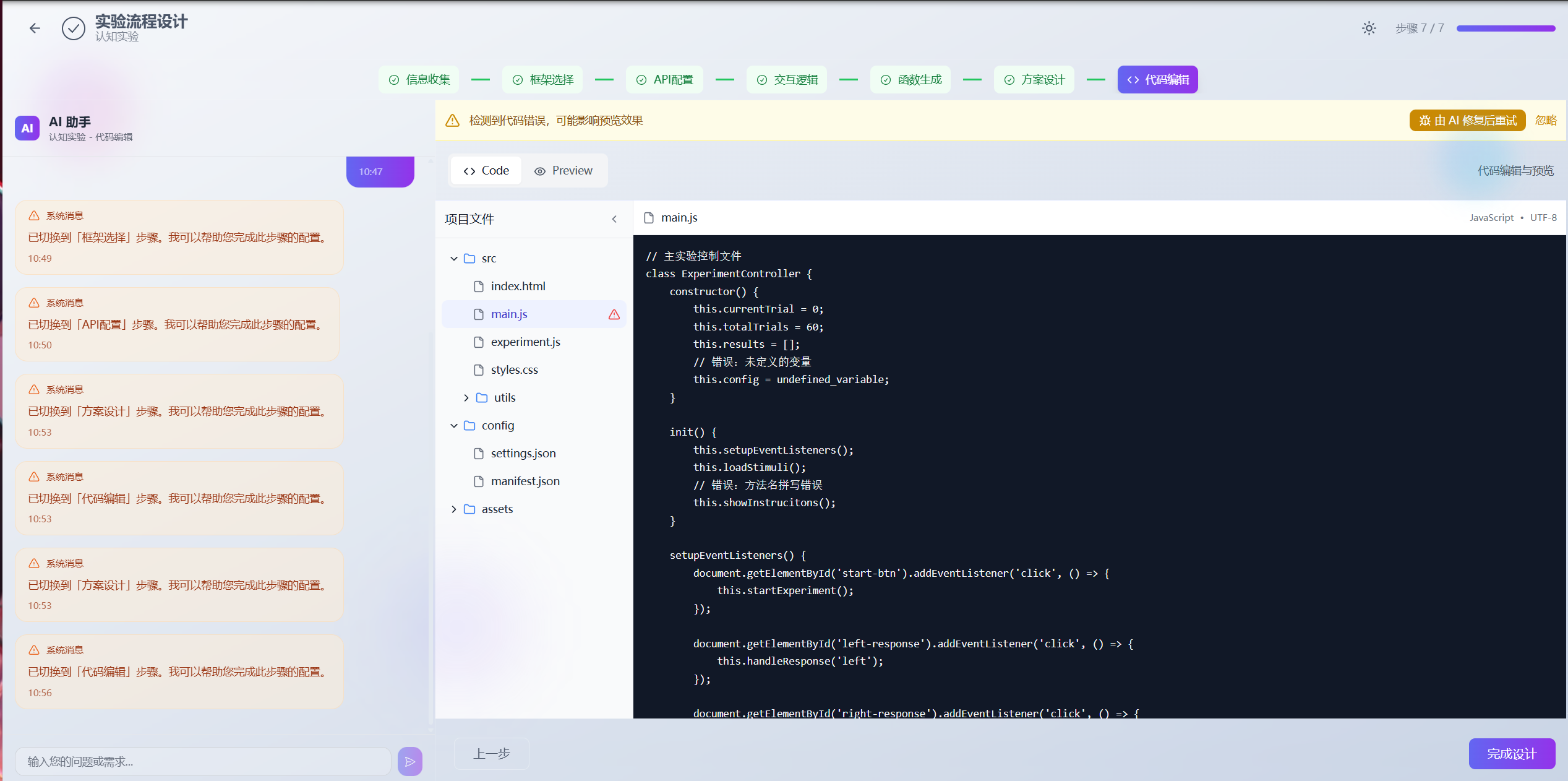Collapse the 项目文件 panel with the chevron
1568x781 pixels.
coord(614,218)
